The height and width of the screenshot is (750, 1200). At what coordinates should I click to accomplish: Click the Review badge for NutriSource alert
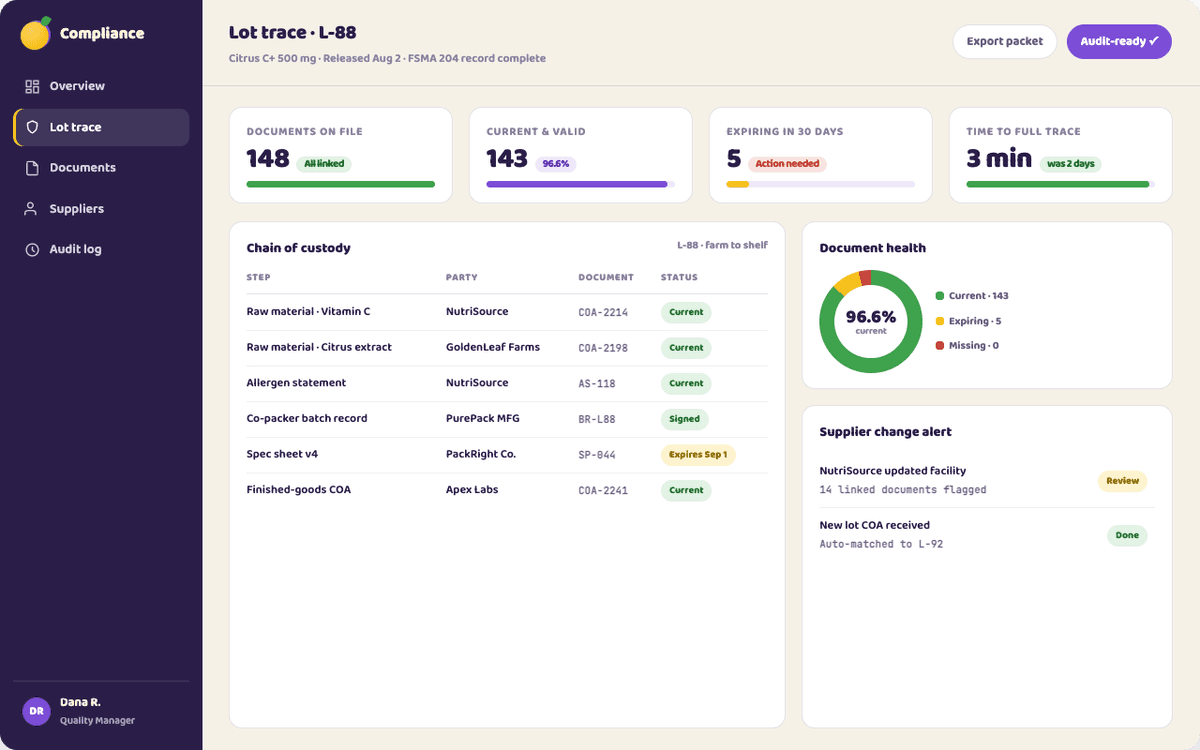click(x=1122, y=481)
